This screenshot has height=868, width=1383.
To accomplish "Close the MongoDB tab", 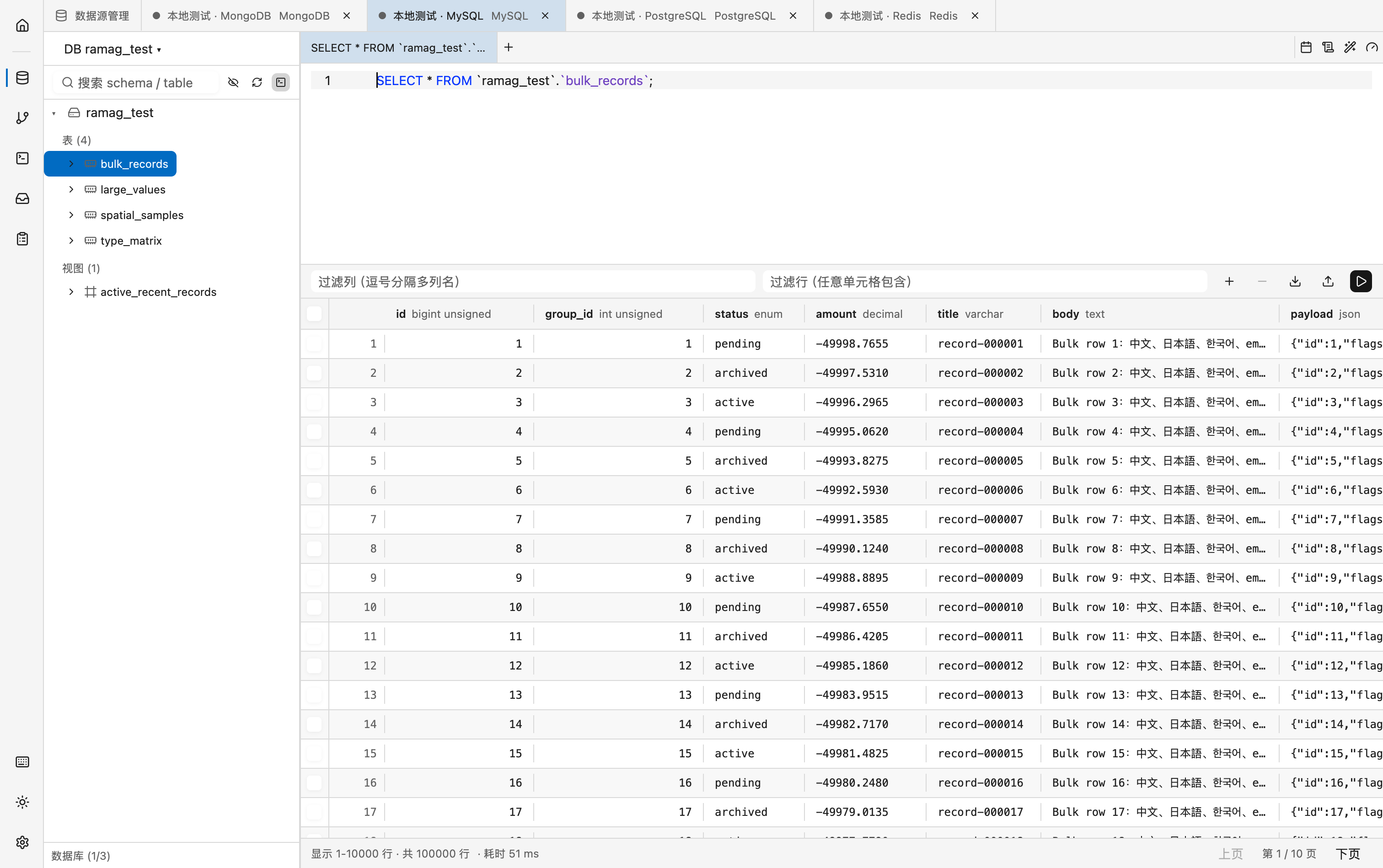I will (347, 16).
